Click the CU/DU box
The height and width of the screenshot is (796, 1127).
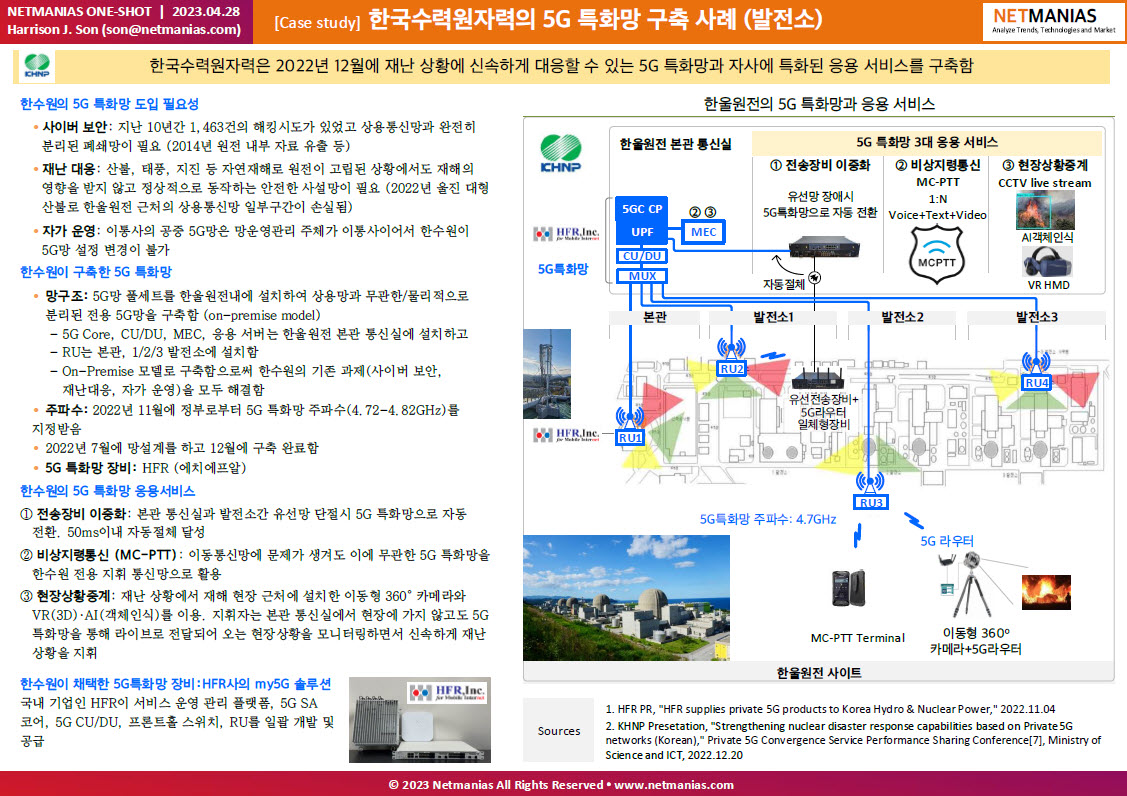642,256
